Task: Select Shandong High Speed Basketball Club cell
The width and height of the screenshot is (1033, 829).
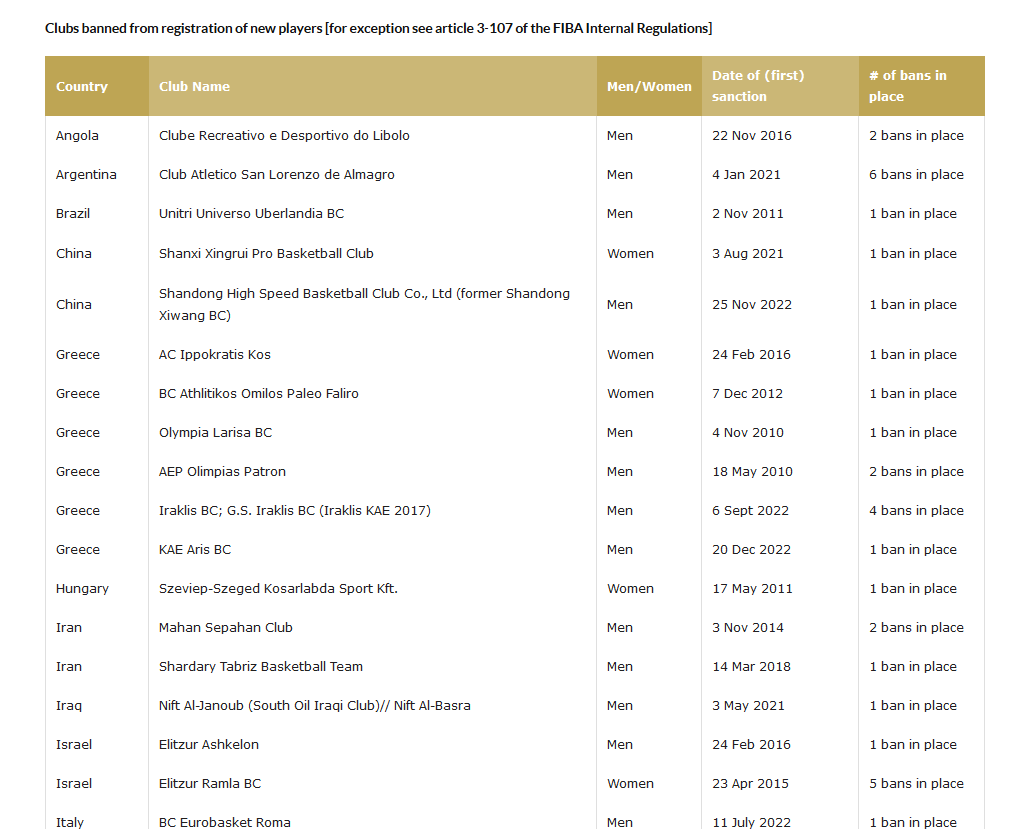Action: coord(364,304)
